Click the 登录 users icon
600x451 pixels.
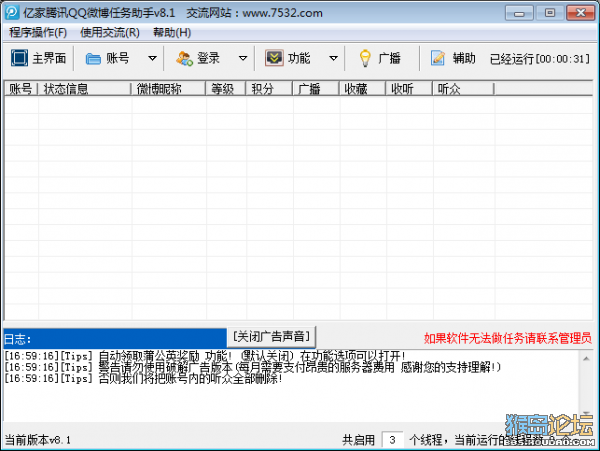(x=184, y=59)
